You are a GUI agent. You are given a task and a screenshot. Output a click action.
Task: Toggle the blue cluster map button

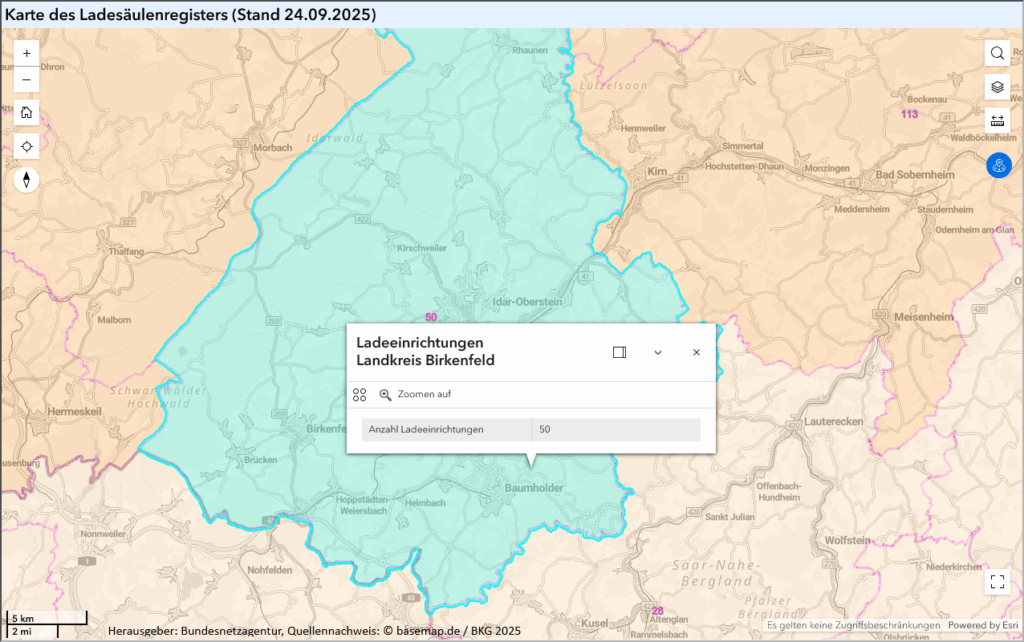998,166
